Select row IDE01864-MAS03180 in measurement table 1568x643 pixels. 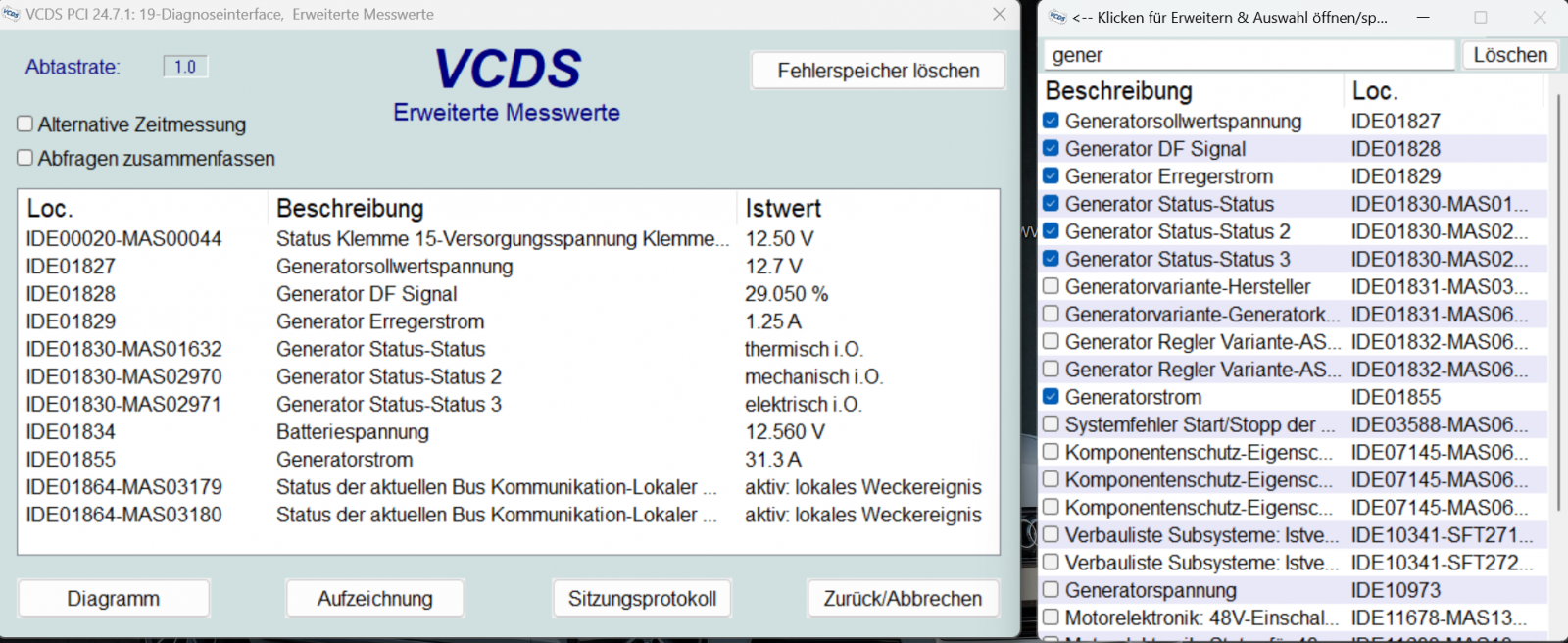tap(508, 515)
